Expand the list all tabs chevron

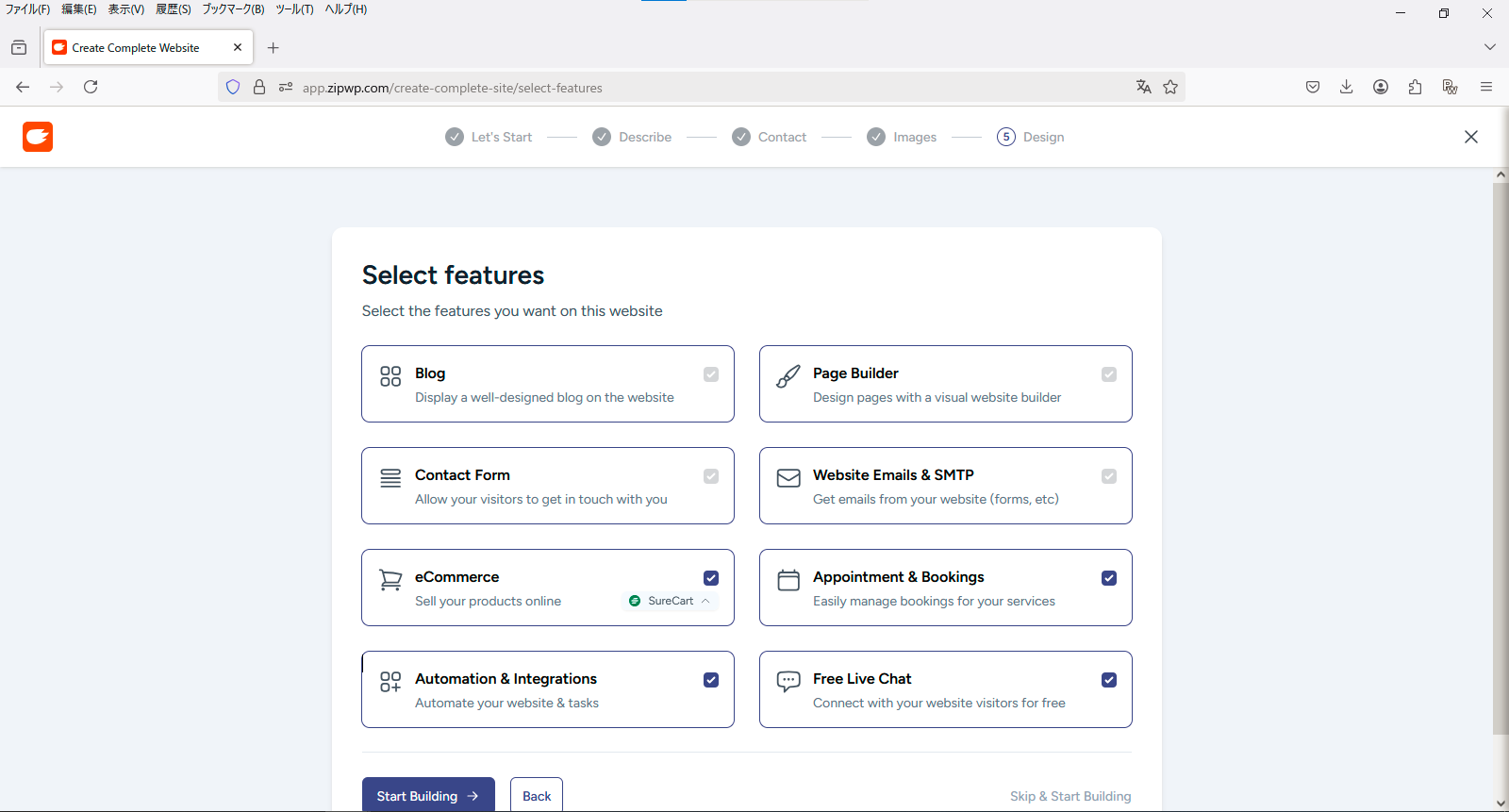point(1490,47)
